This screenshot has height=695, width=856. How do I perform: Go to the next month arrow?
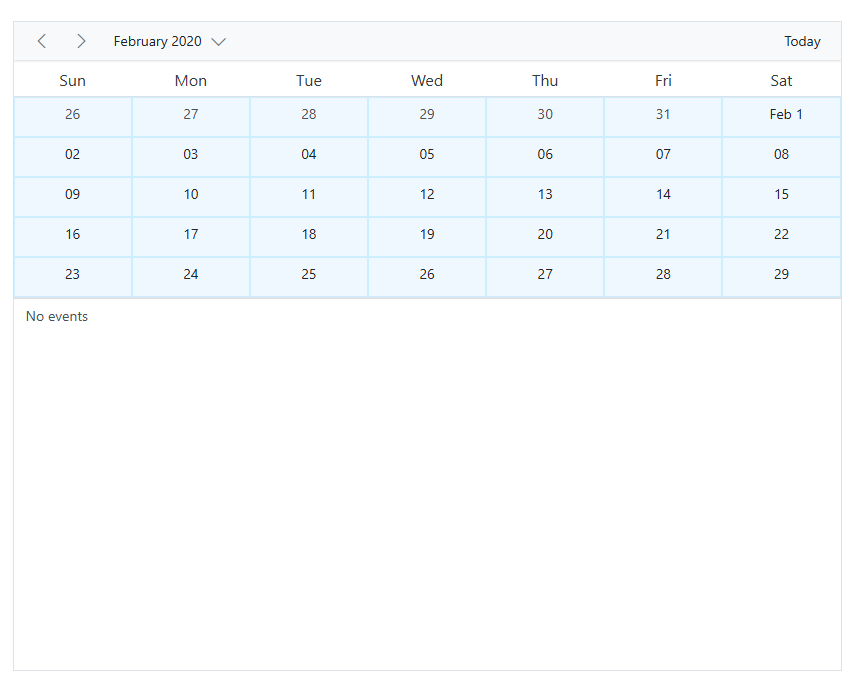point(81,41)
